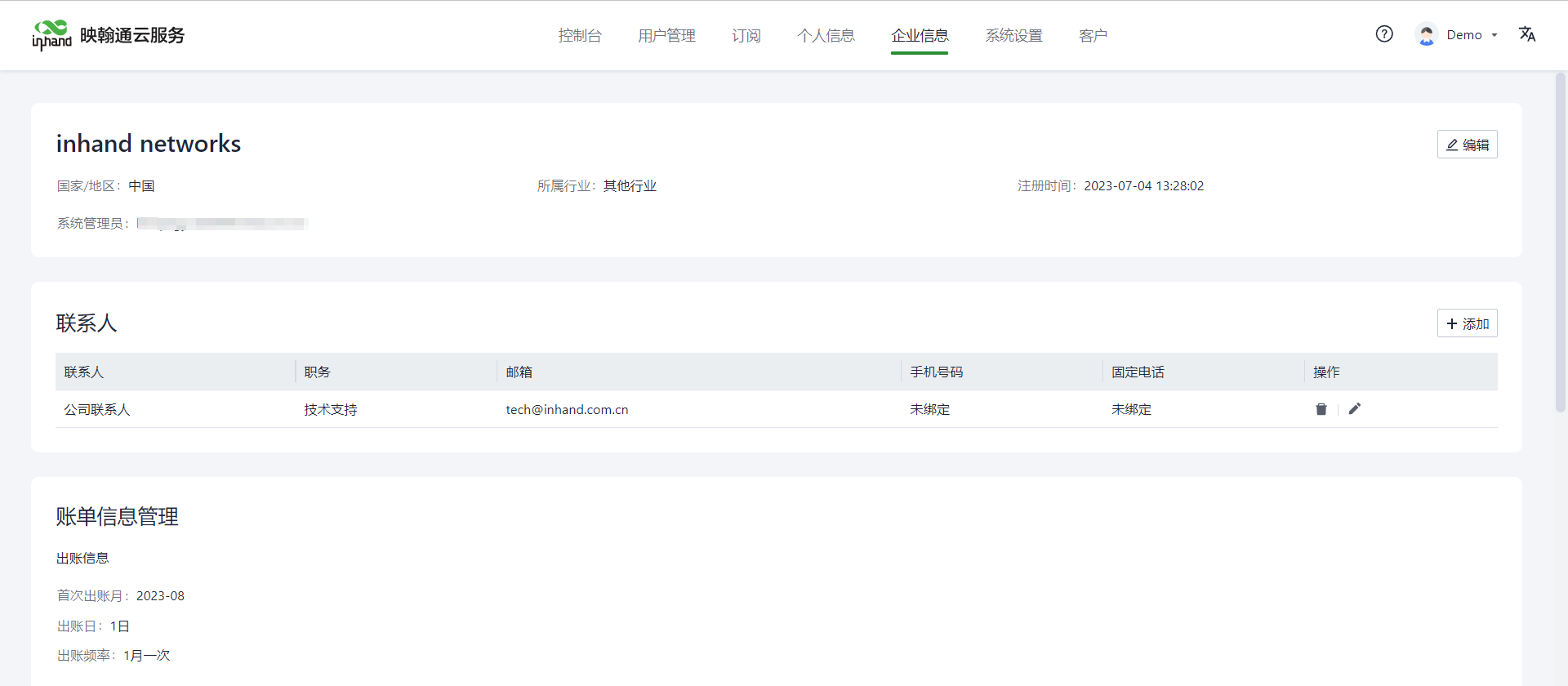This screenshot has height=686, width=1568.
Task: Go to 用户管理 tab
Action: (x=666, y=35)
